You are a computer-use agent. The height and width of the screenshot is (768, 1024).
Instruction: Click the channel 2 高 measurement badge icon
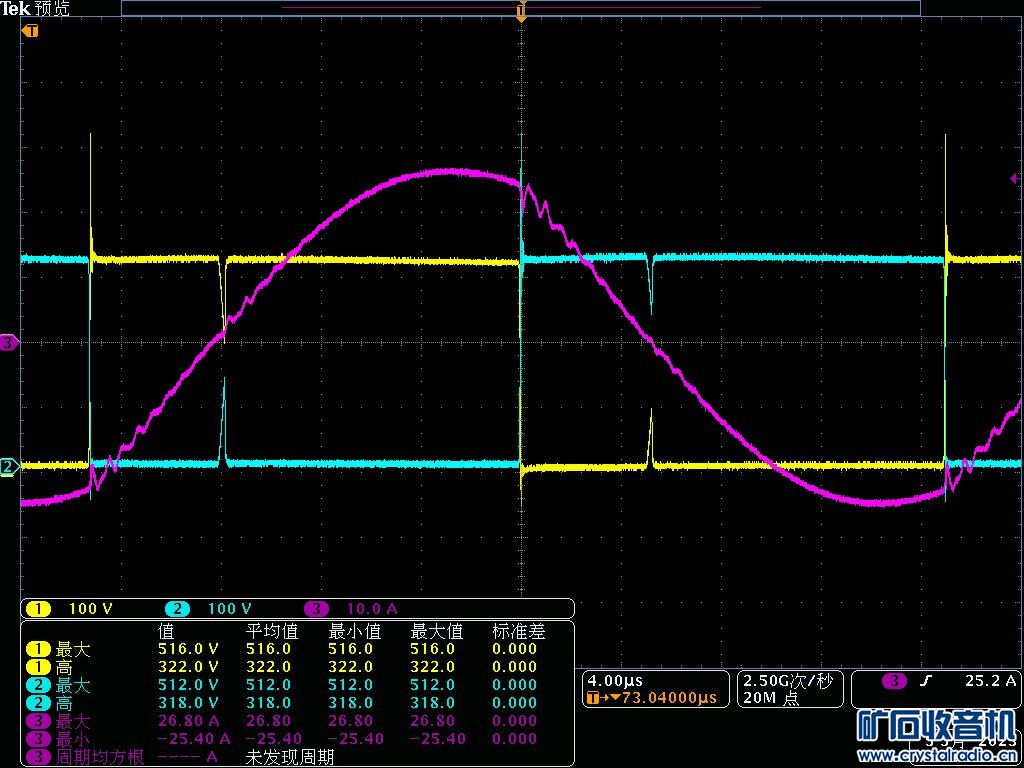[x=37, y=703]
